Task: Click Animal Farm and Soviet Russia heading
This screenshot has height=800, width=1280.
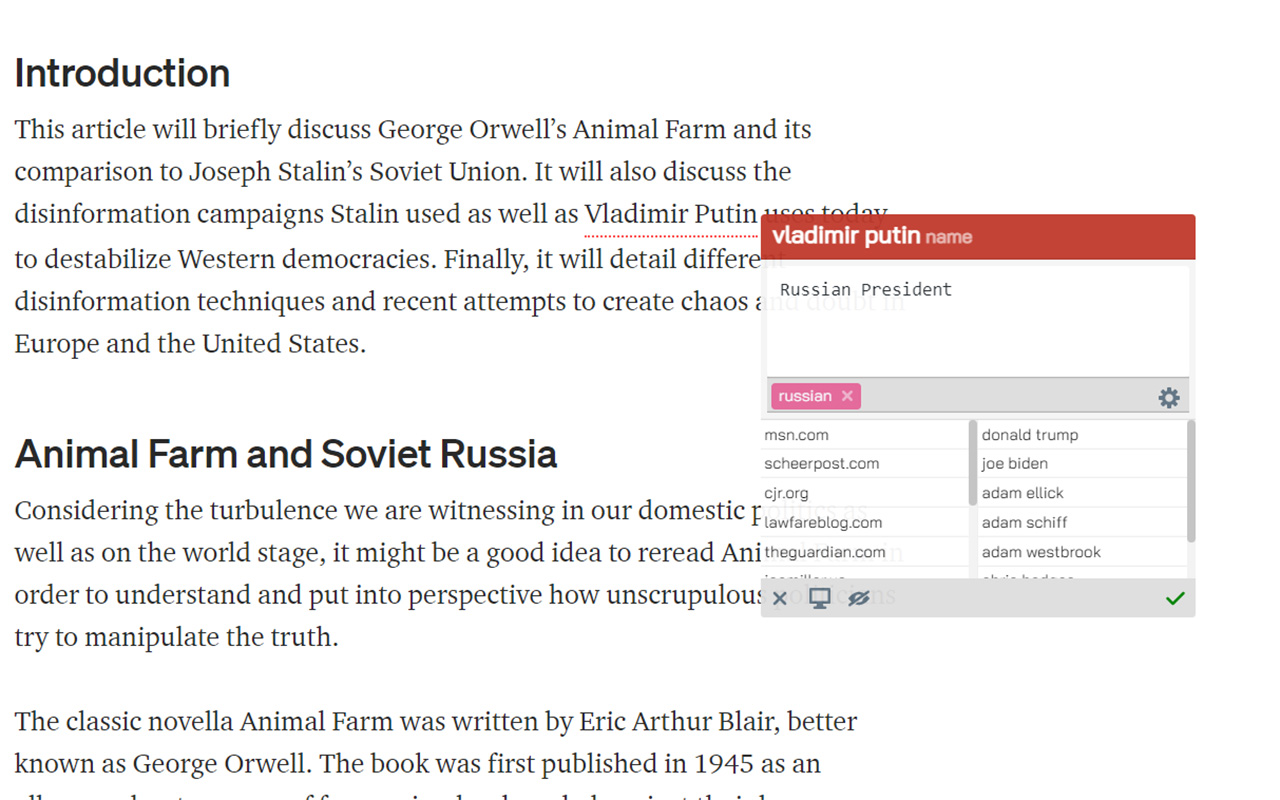Action: pyautogui.click(x=286, y=454)
